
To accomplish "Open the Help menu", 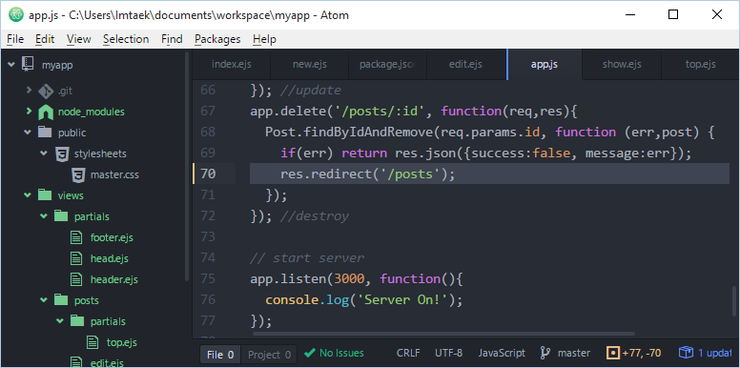I will pos(264,39).
